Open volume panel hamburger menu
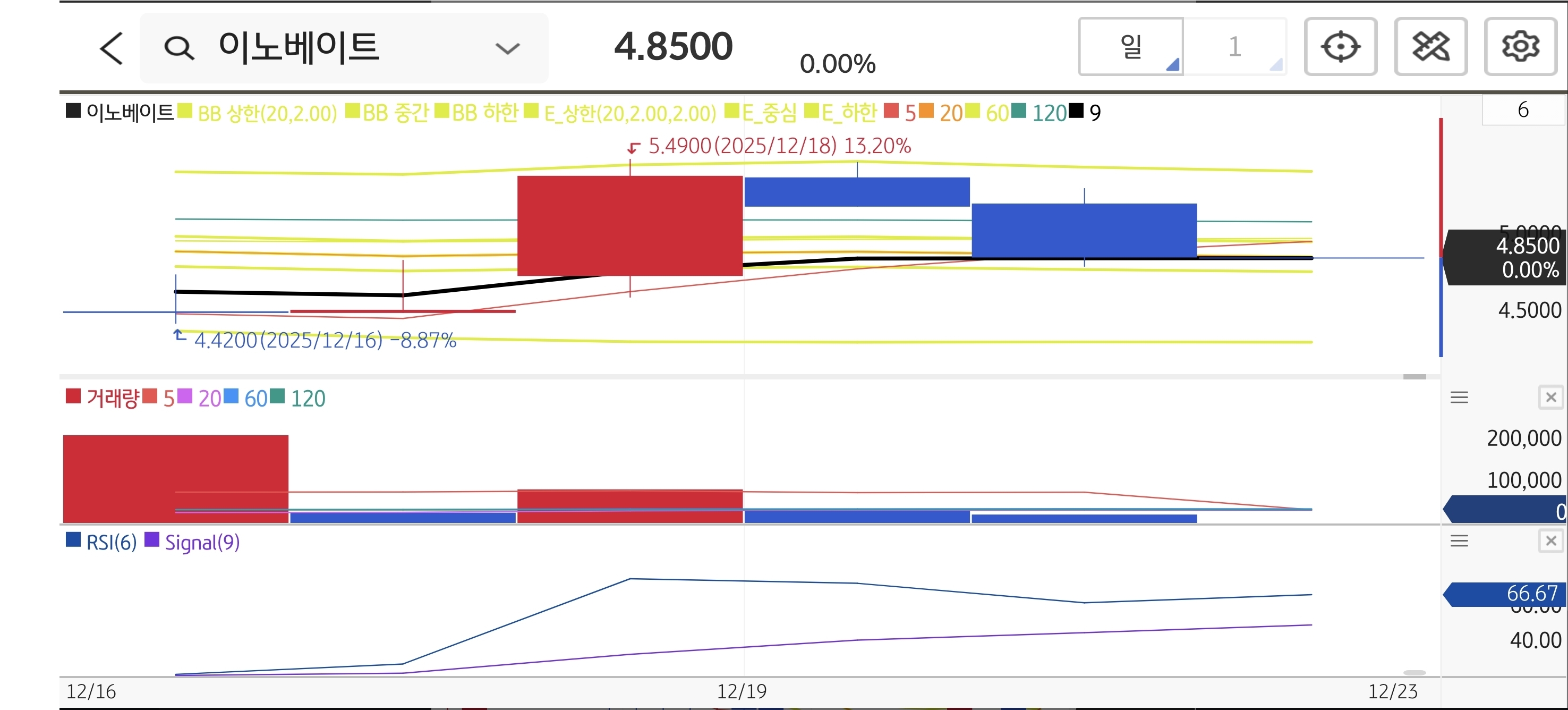Image resolution: width=1568 pixels, height=710 pixels. coord(1459,398)
